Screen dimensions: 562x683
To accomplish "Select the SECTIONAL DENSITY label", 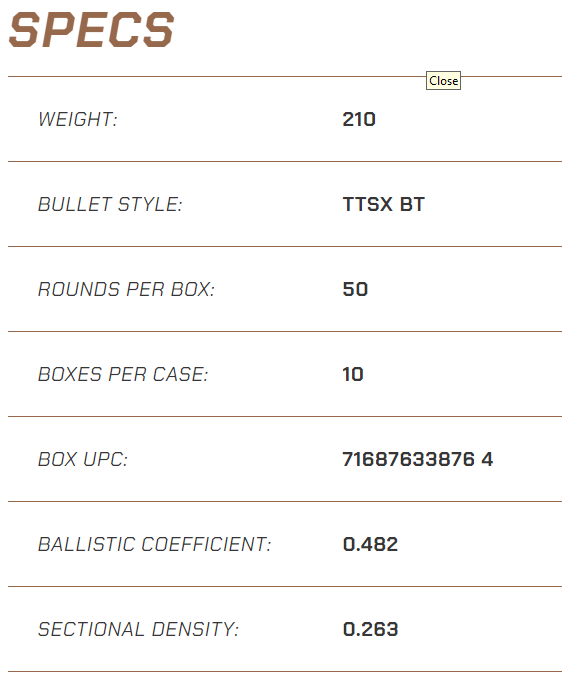I will coord(139,629).
